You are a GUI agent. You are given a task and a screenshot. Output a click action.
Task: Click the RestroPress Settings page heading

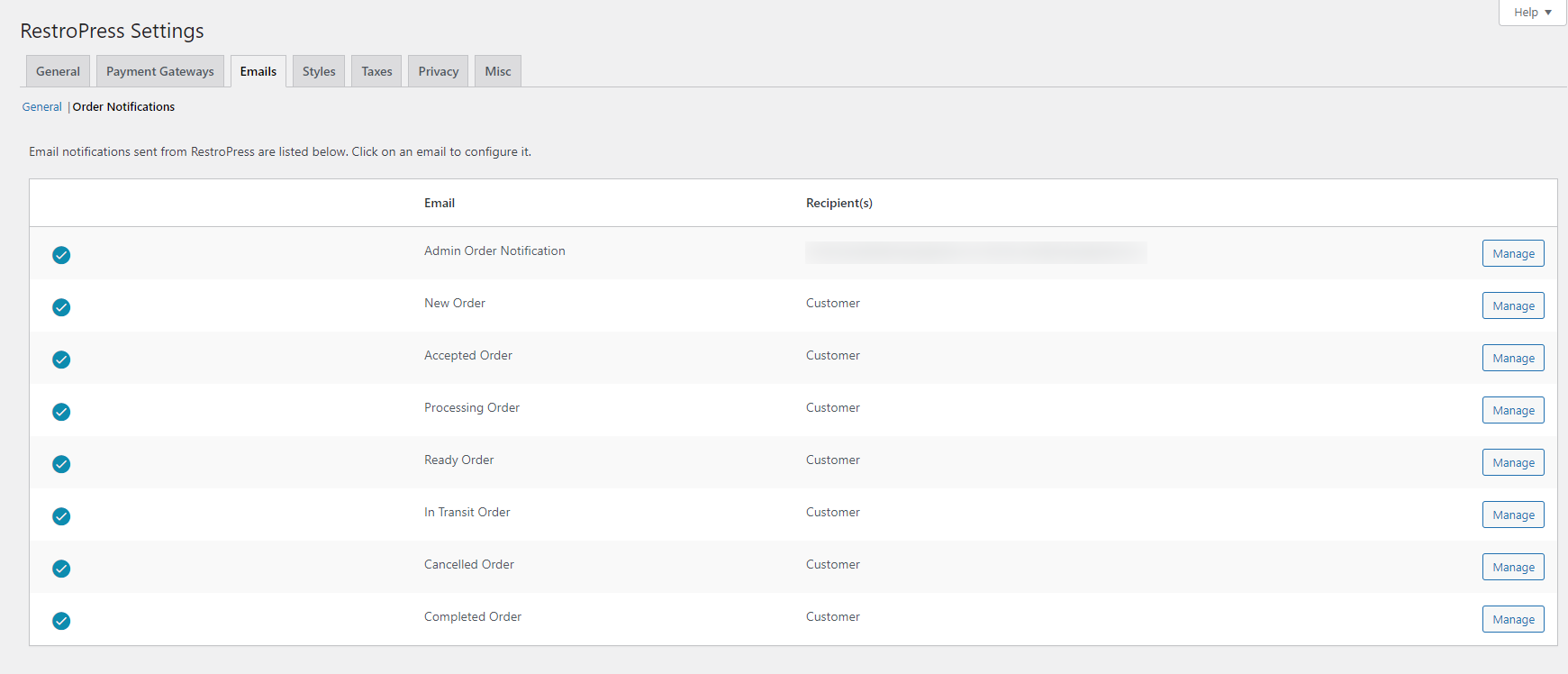pos(113,31)
